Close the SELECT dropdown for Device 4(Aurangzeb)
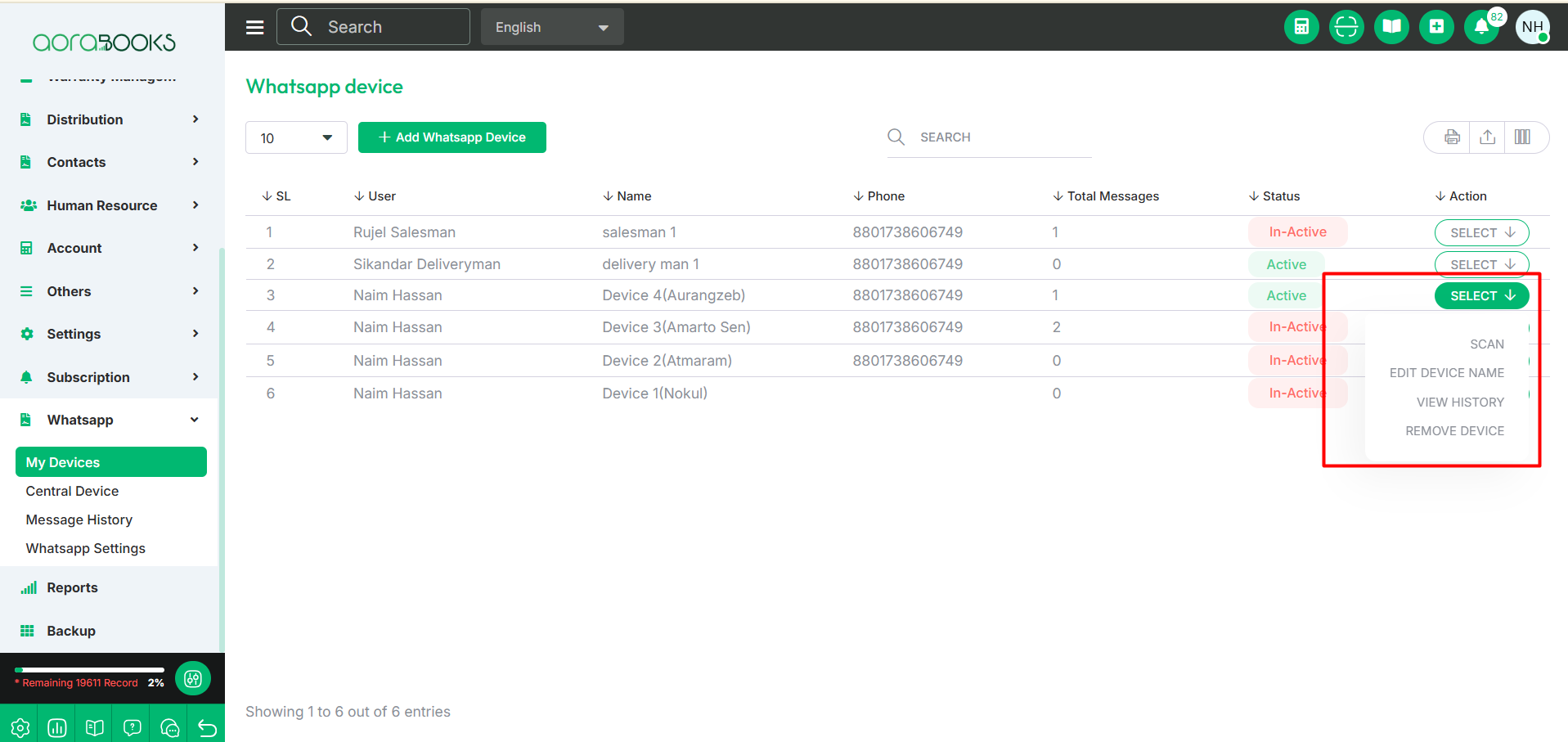Screen dimensions: 1568x742 pyautogui.click(x=1481, y=295)
